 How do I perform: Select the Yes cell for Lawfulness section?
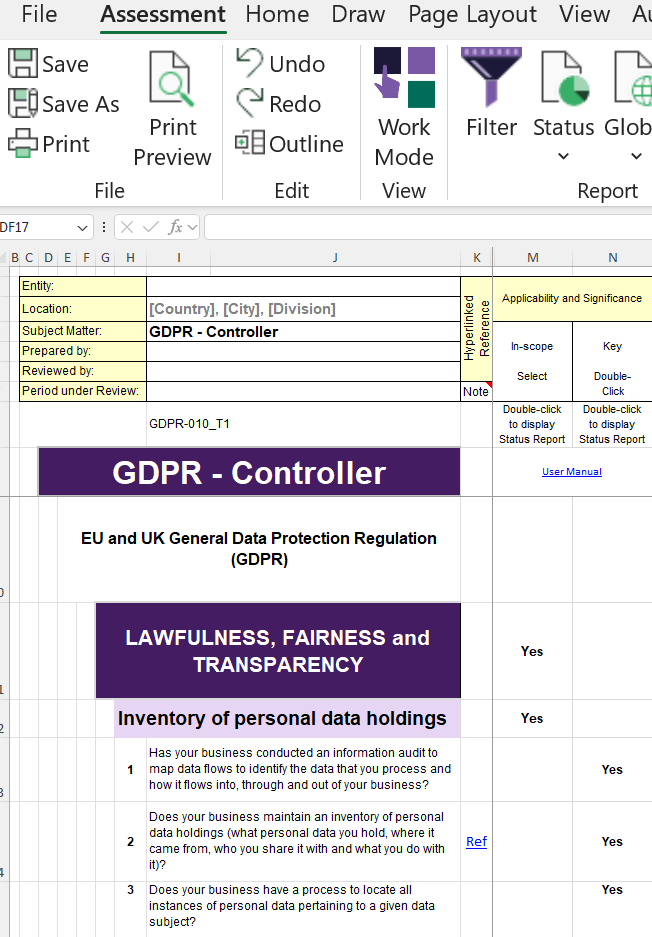(532, 651)
